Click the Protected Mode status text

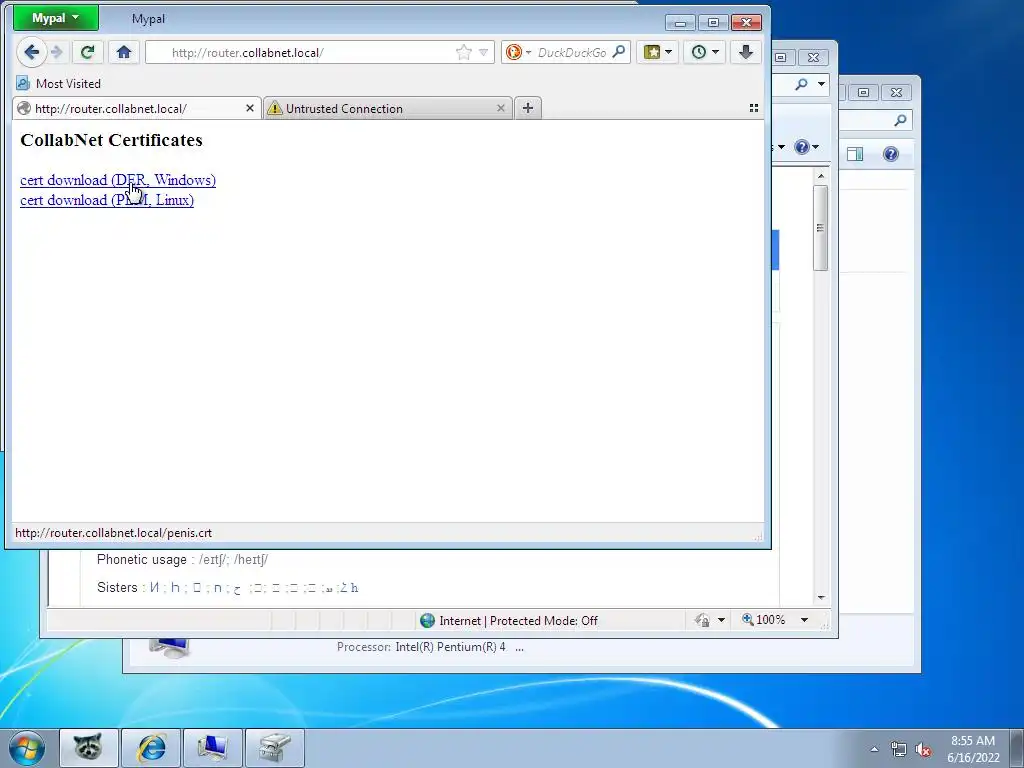click(x=543, y=620)
